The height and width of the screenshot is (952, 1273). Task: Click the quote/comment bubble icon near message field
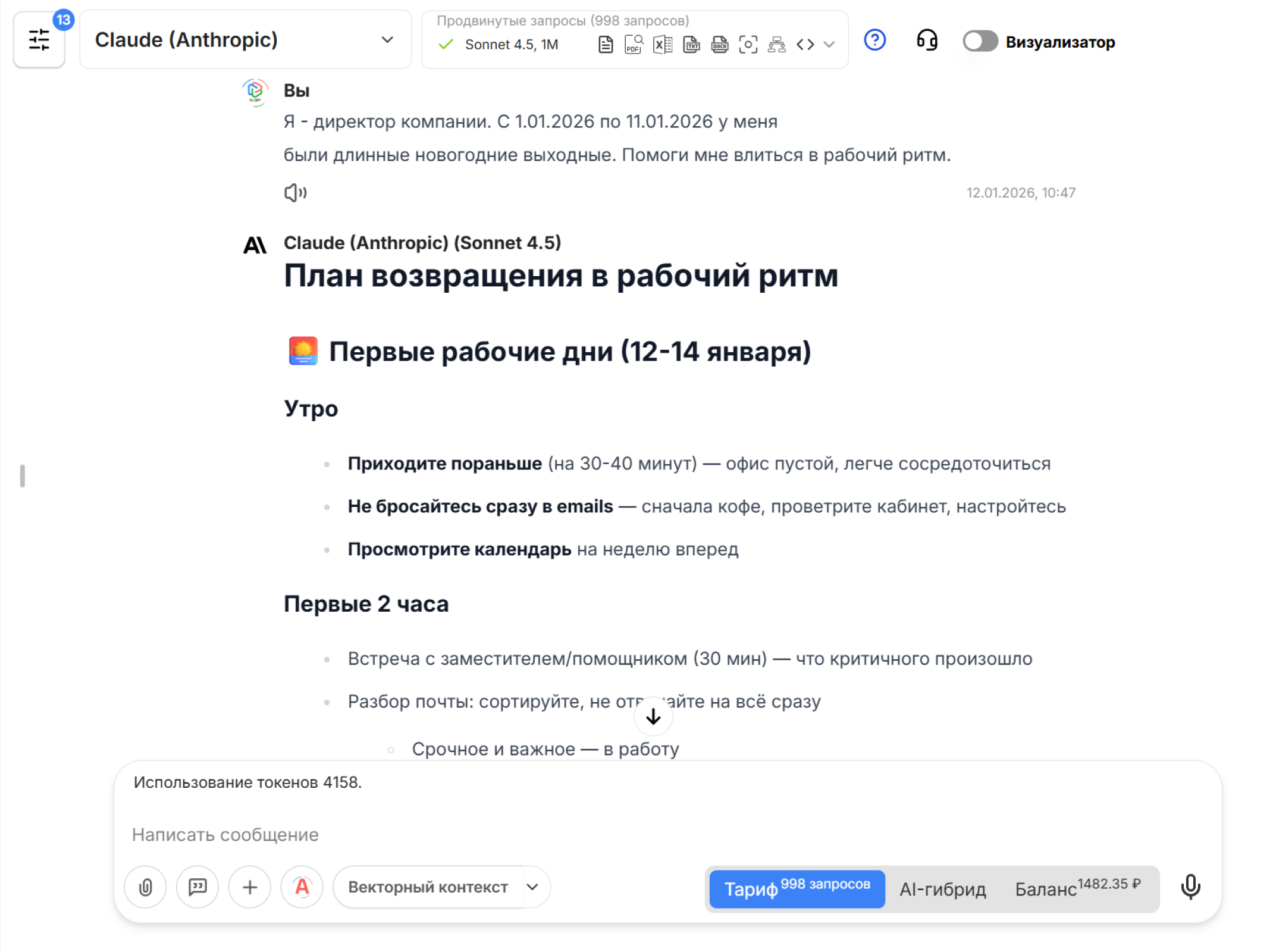pyautogui.click(x=197, y=887)
